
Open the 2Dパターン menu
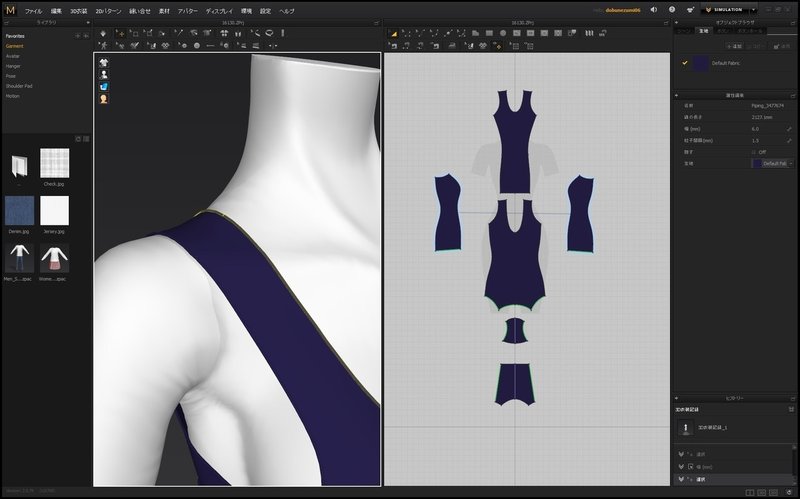[108, 11]
